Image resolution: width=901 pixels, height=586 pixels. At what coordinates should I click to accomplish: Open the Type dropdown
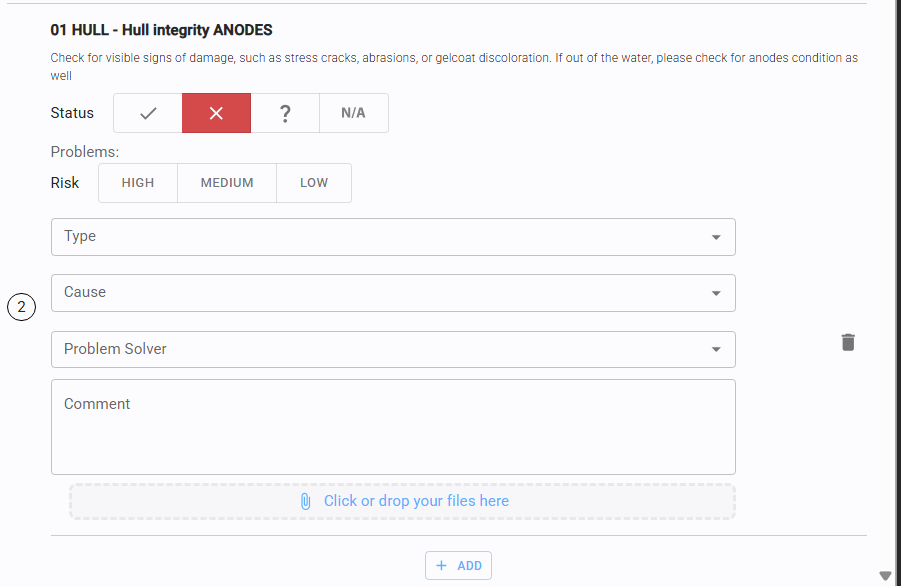point(392,237)
